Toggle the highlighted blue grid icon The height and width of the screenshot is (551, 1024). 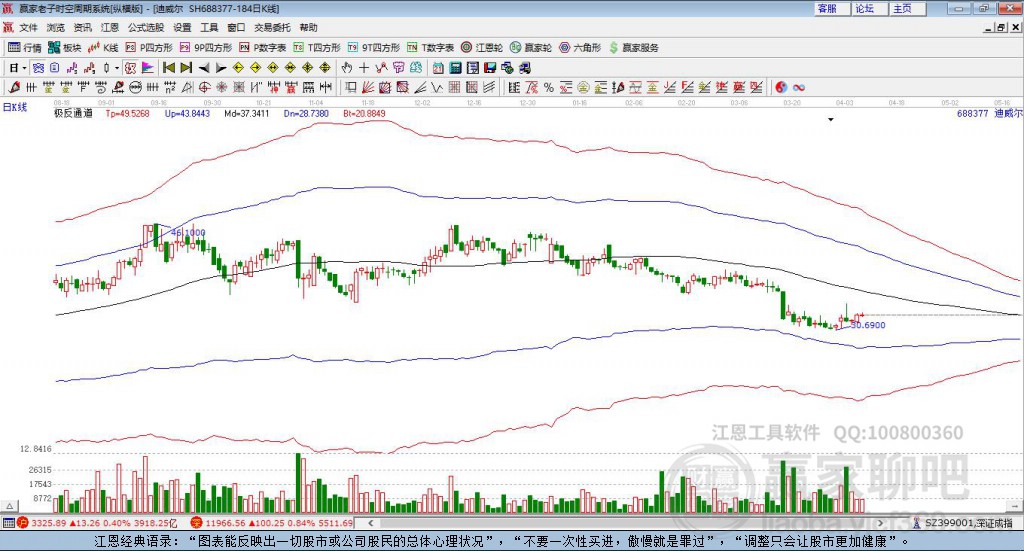39,68
